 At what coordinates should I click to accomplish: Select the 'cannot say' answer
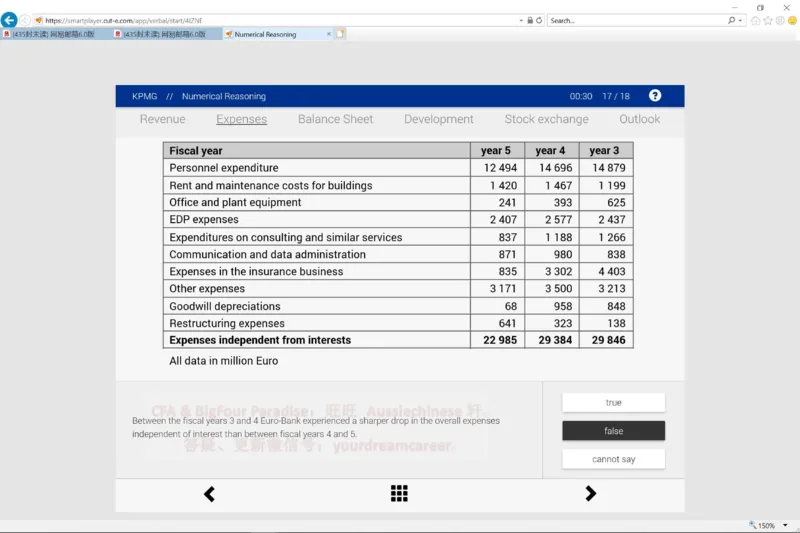(613, 459)
